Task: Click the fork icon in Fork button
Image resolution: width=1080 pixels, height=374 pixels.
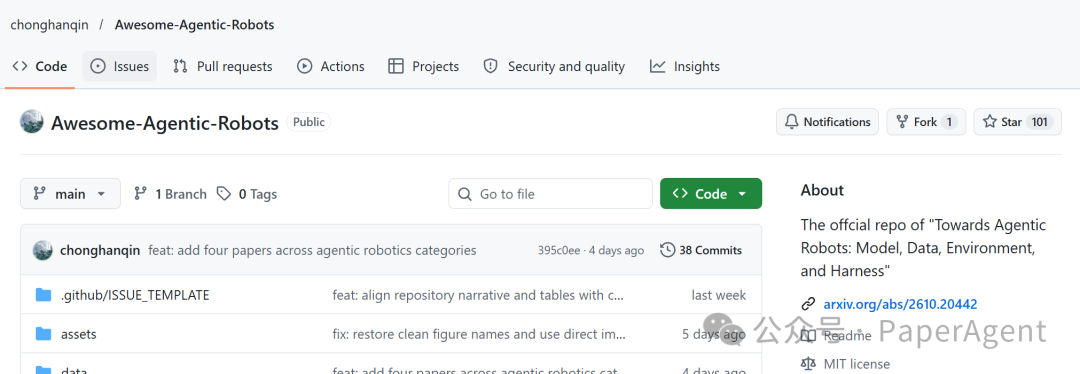Action: 902,122
